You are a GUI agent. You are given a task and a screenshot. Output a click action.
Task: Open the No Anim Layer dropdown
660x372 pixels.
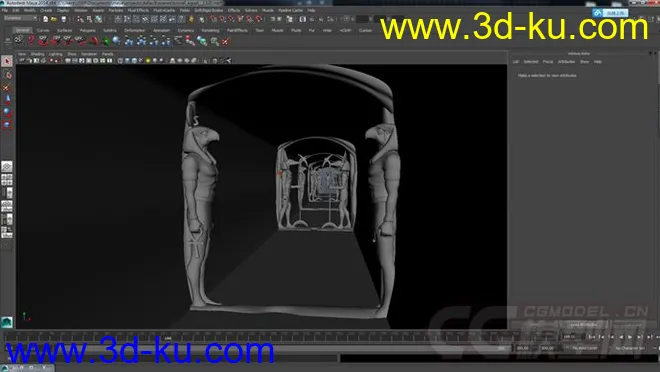tap(585, 348)
